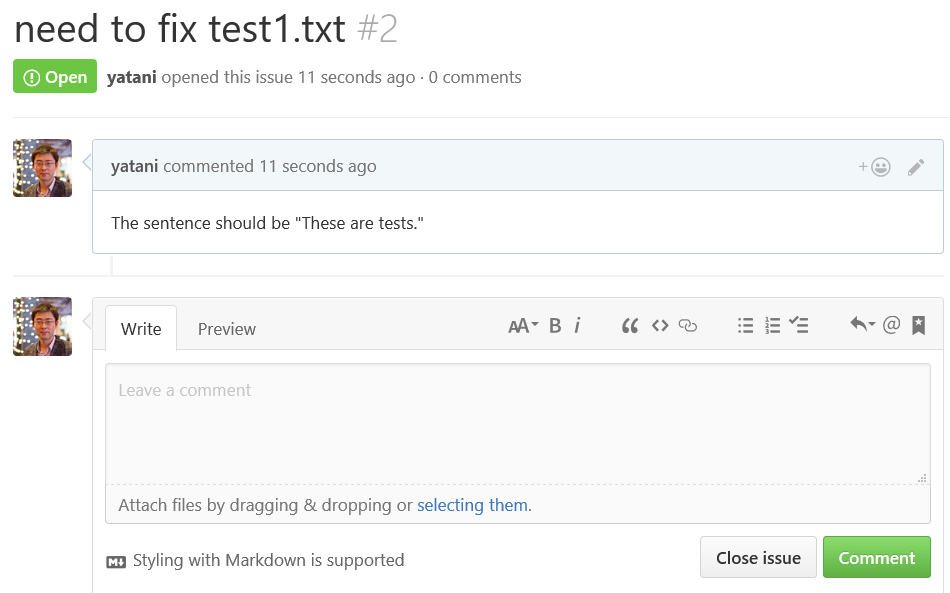The image size is (950, 593).
Task: Open the header text size dropdown
Action: (x=523, y=326)
